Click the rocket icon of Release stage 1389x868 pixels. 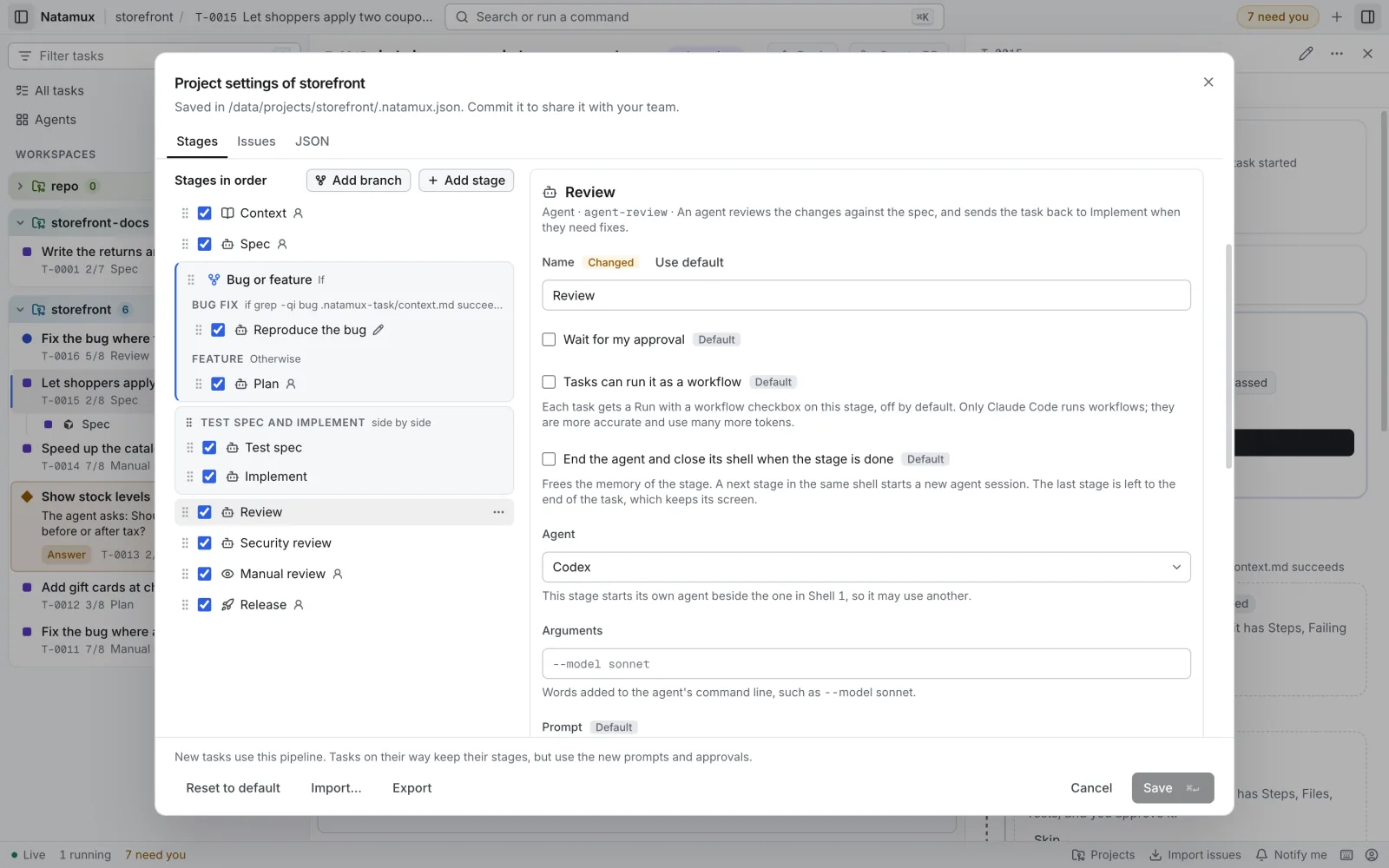coord(227,605)
